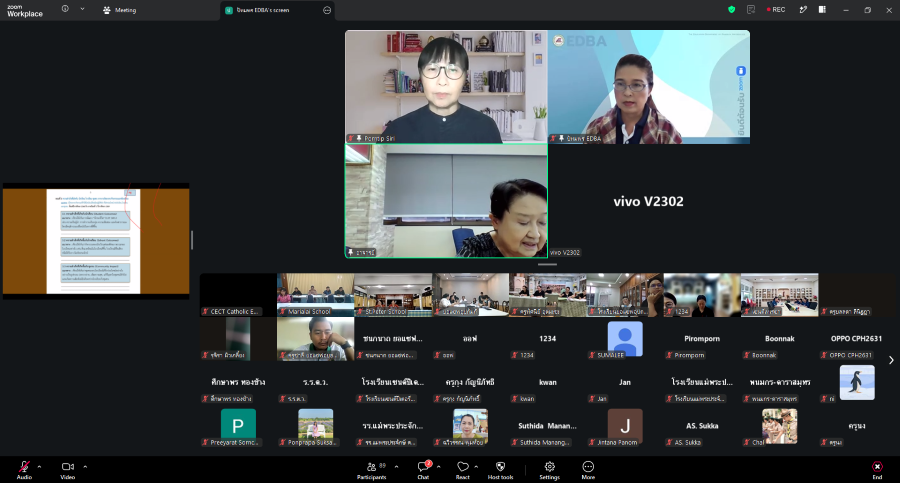900x483 pixels.
Task: Open more options on screen share tab
Action: 327,10
